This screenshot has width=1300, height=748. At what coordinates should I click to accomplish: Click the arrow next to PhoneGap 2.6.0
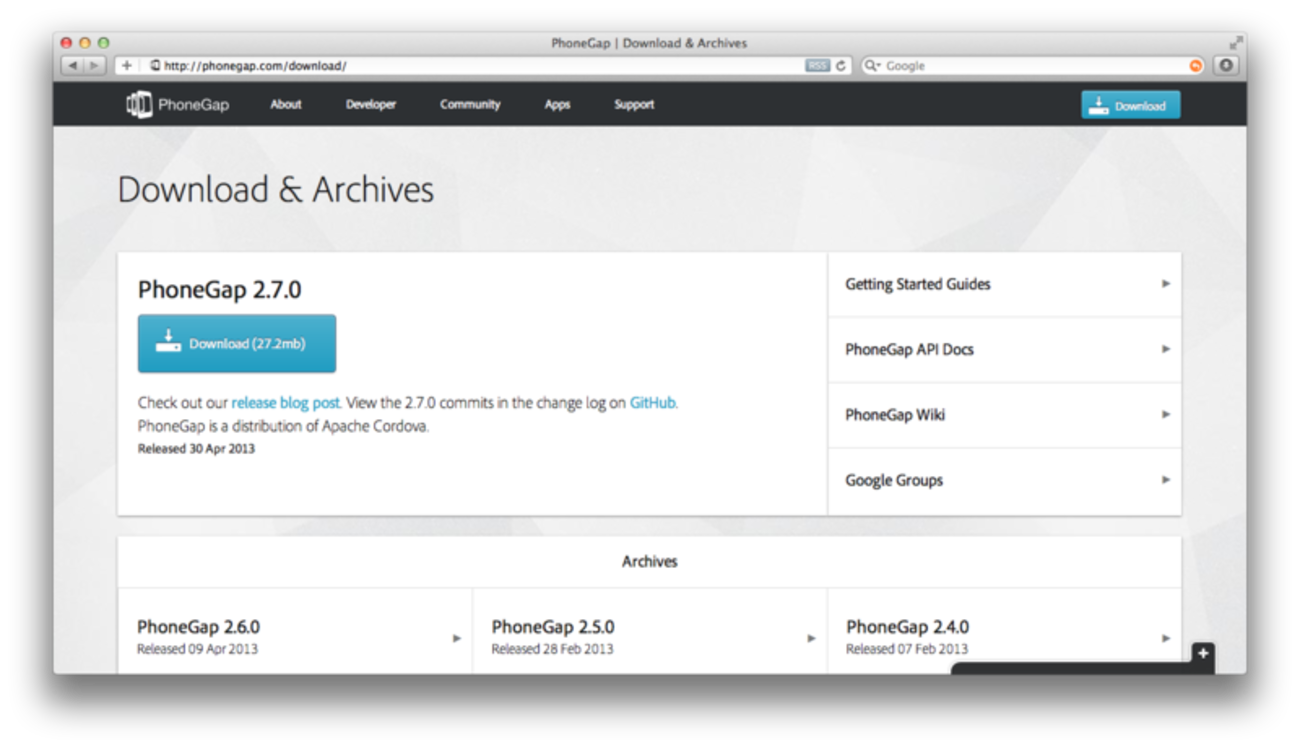pyautogui.click(x=457, y=638)
